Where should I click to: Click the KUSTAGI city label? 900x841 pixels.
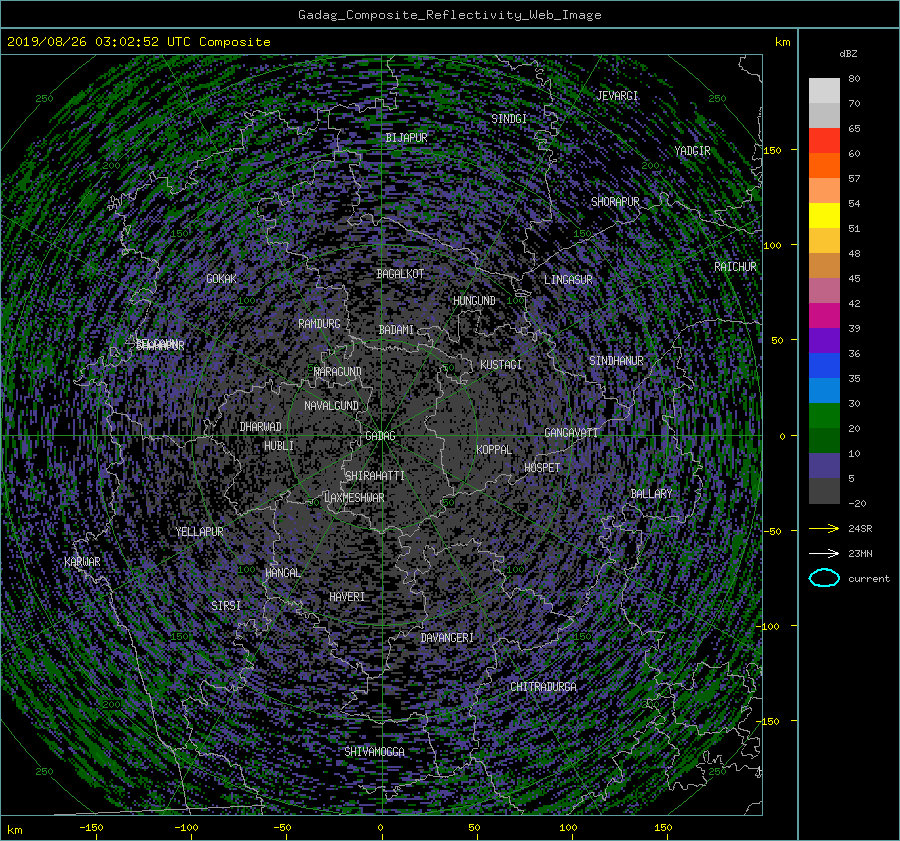tap(501, 365)
